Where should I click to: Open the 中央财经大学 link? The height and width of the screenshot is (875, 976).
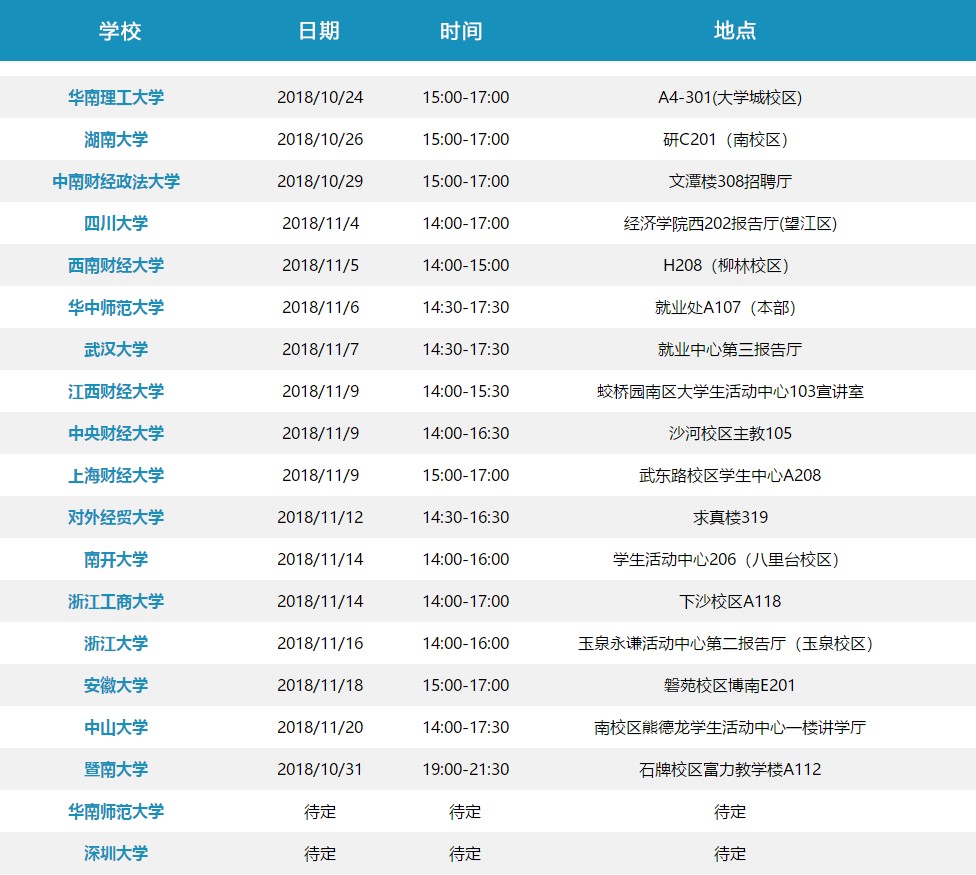click(x=116, y=433)
